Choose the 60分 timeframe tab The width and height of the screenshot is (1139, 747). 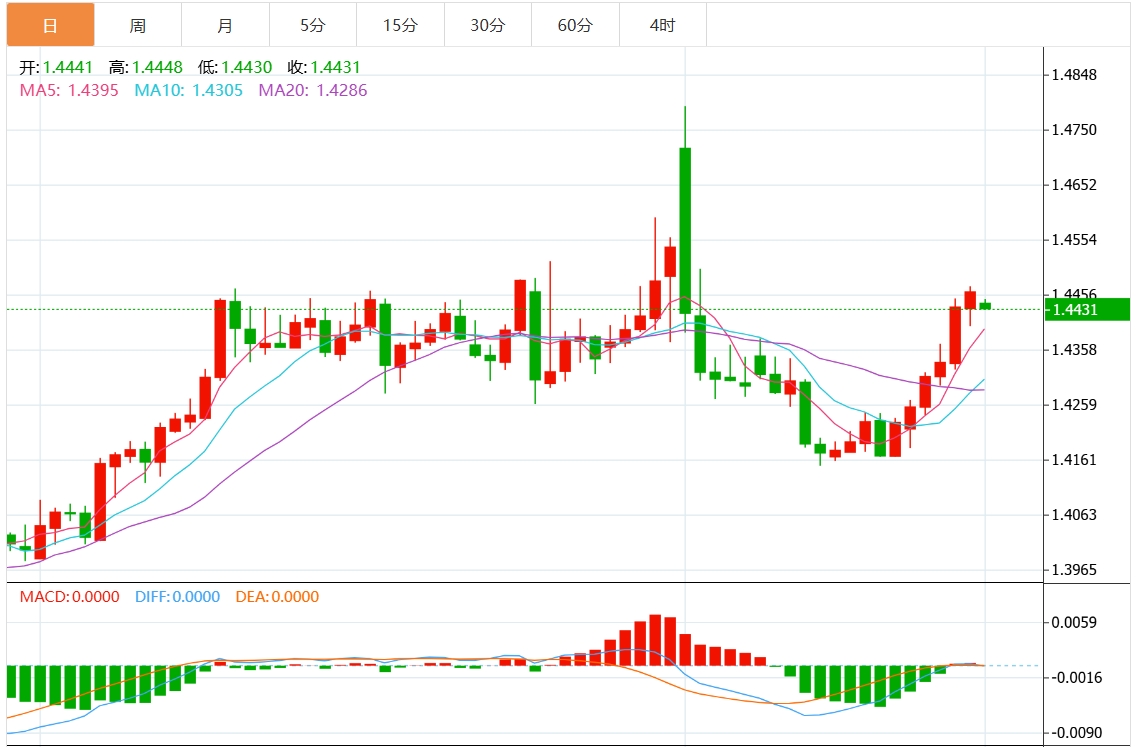pyautogui.click(x=575, y=25)
